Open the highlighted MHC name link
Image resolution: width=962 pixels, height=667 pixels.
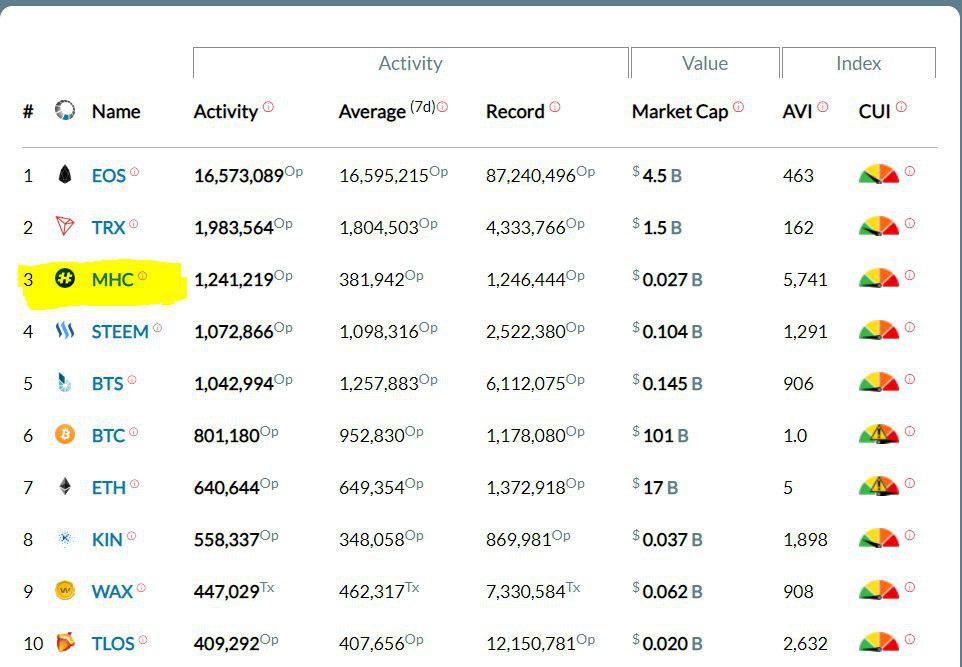[x=112, y=280]
